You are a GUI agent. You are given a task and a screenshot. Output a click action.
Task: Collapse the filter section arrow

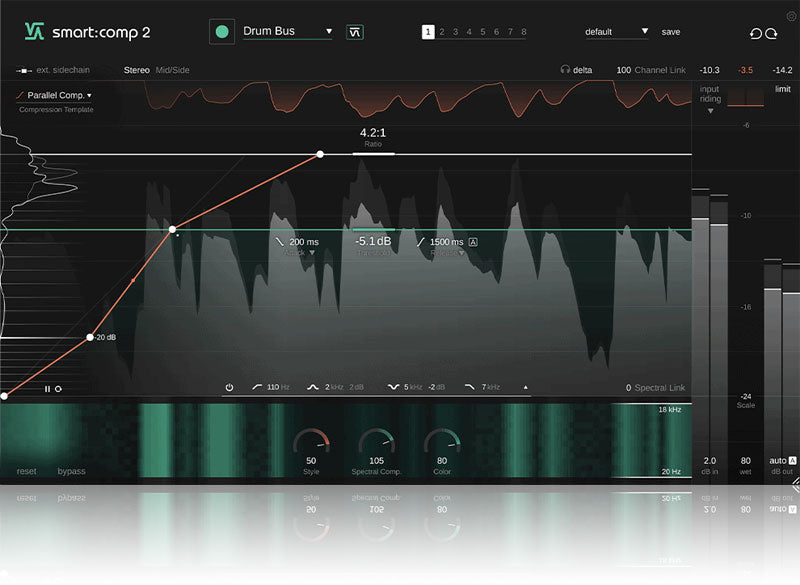pyautogui.click(x=526, y=387)
